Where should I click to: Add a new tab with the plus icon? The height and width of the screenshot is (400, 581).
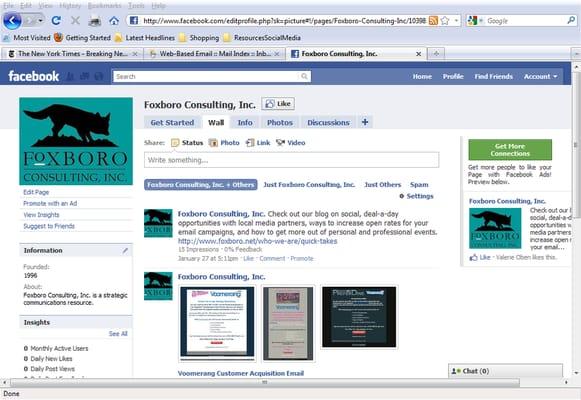pos(365,122)
